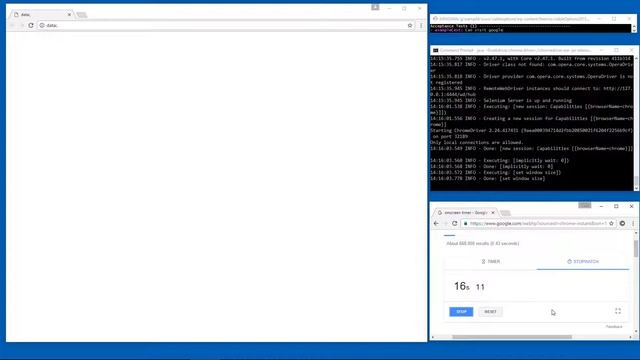Image resolution: width=640 pixels, height=360 pixels.
Task: Open the Chrome menu in the large window
Action: click(x=421, y=25)
